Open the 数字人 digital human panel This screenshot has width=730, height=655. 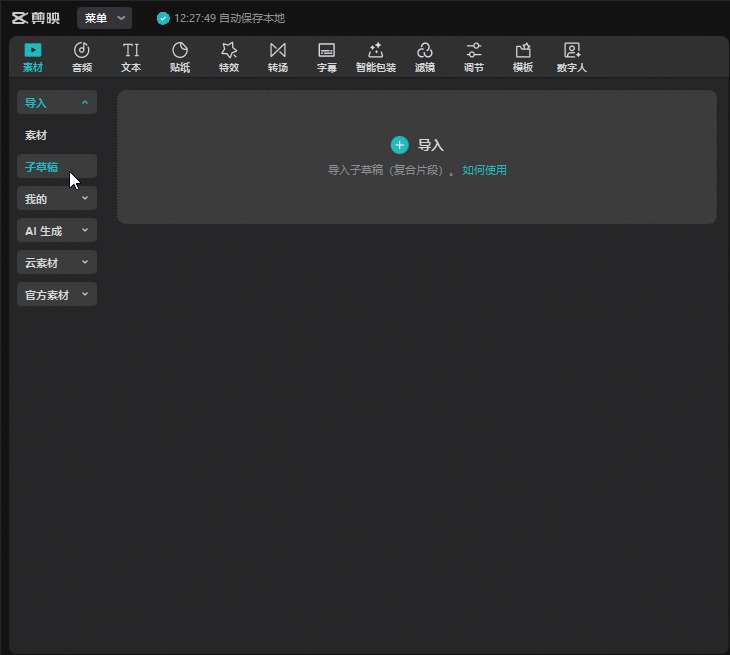pyautogui.click(x=572, y=57)
